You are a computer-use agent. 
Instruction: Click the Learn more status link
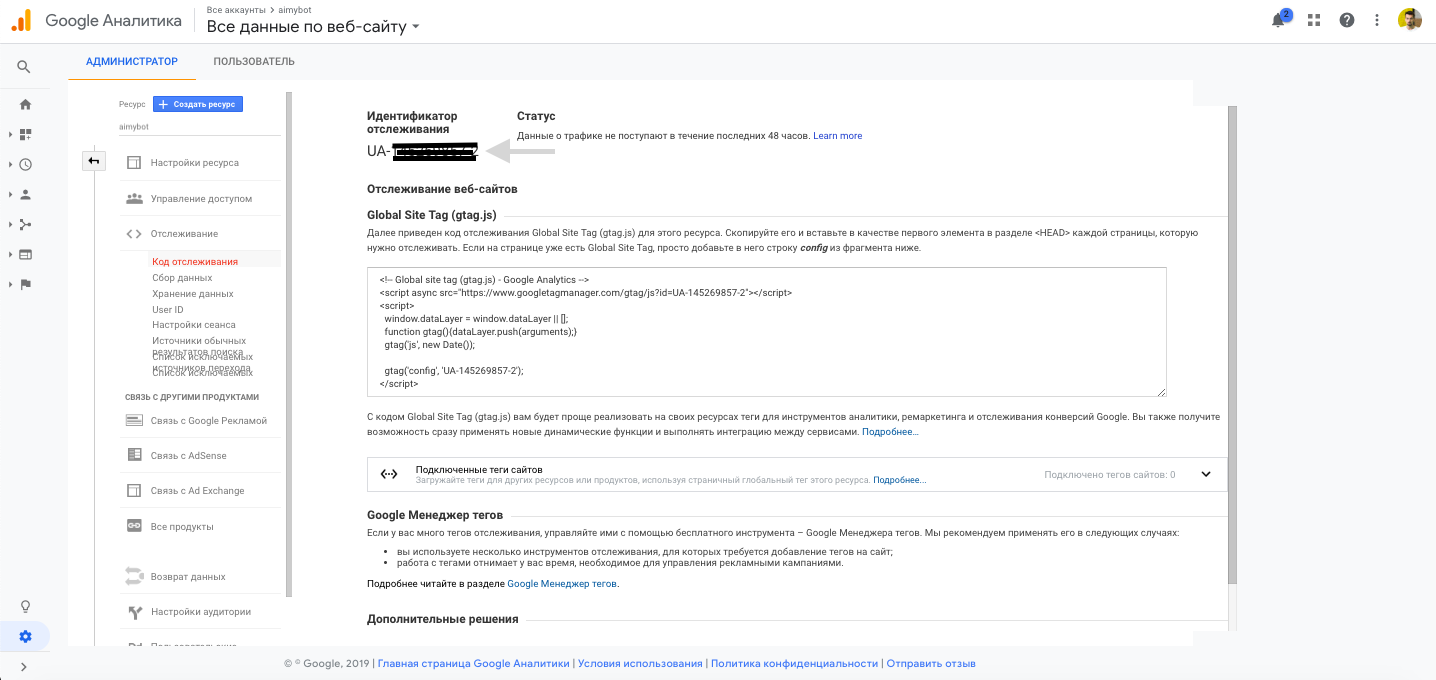click(x=837, y=136)
